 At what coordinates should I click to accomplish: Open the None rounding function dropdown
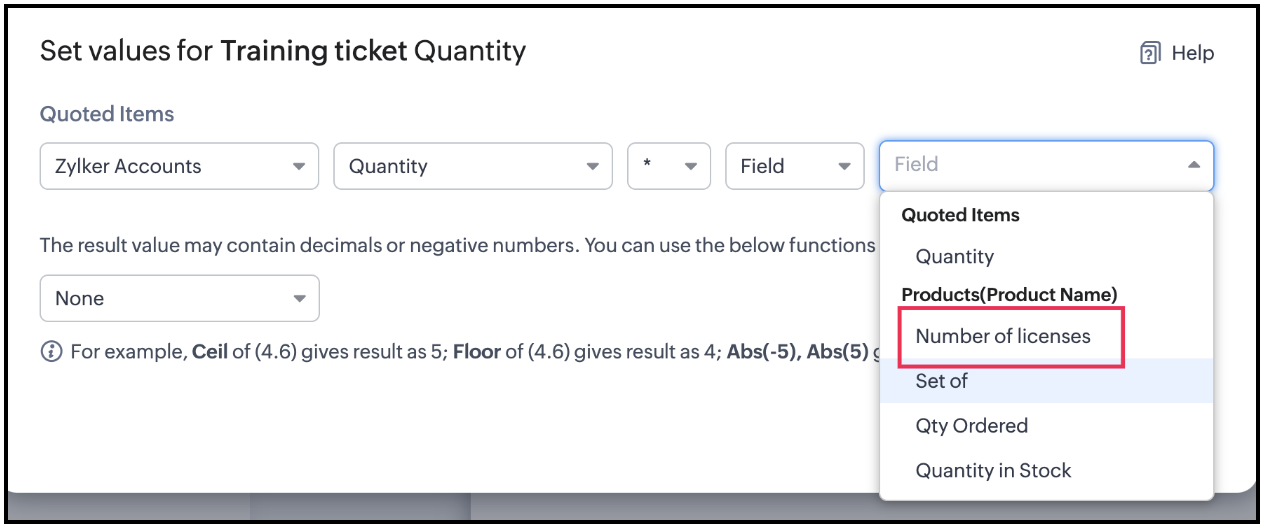(x=179, y=298)
